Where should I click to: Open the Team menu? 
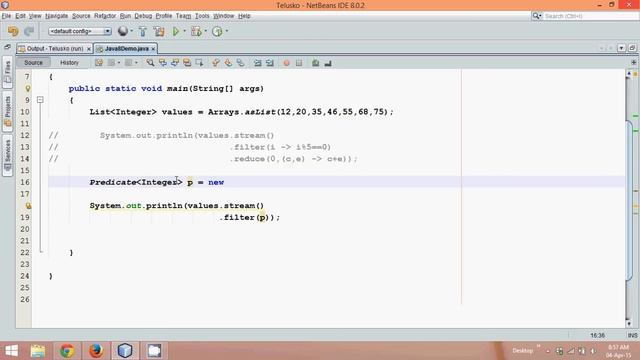tap(183, 16)
